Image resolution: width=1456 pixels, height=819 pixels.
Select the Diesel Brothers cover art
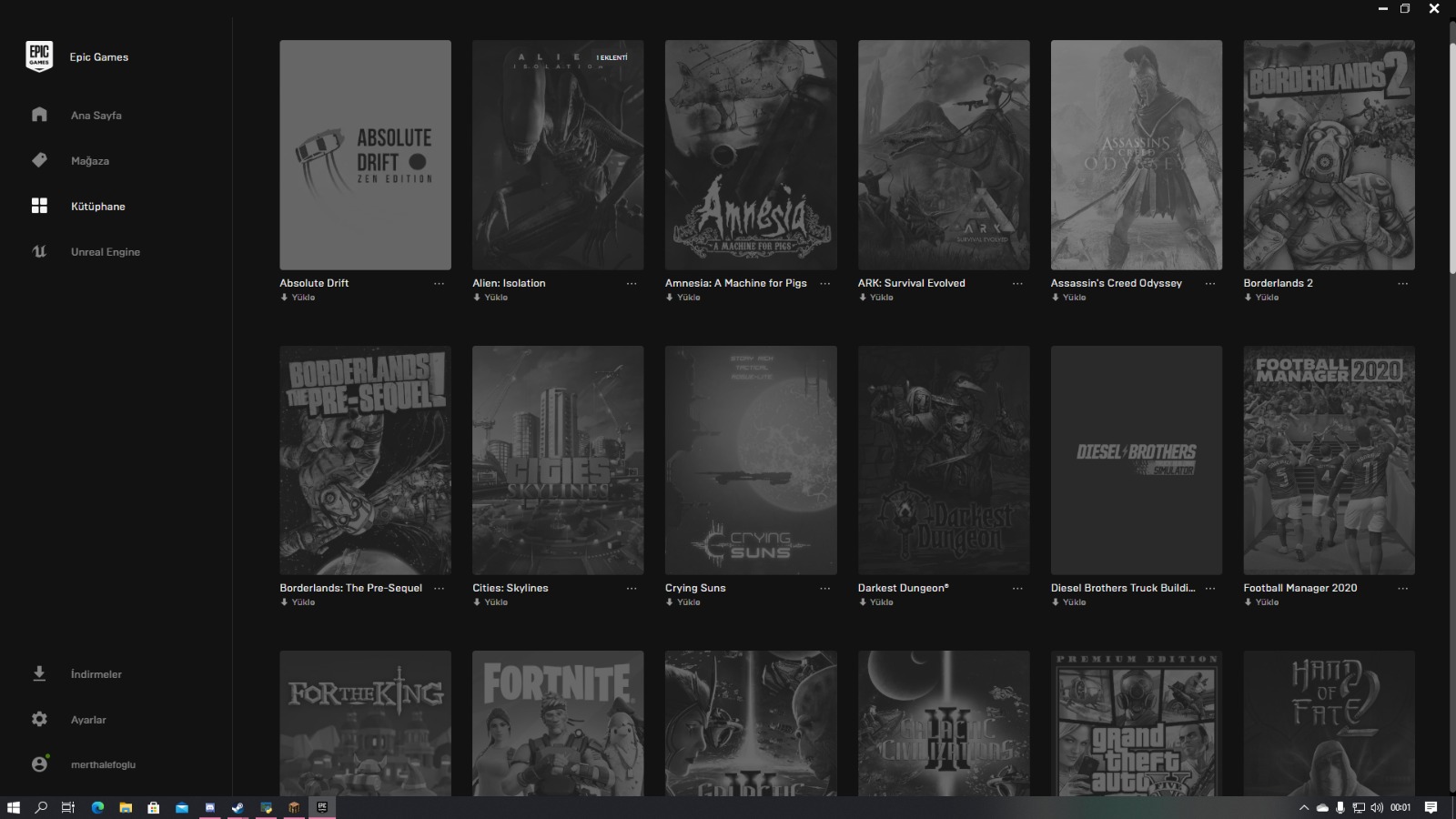[1137, 460]
